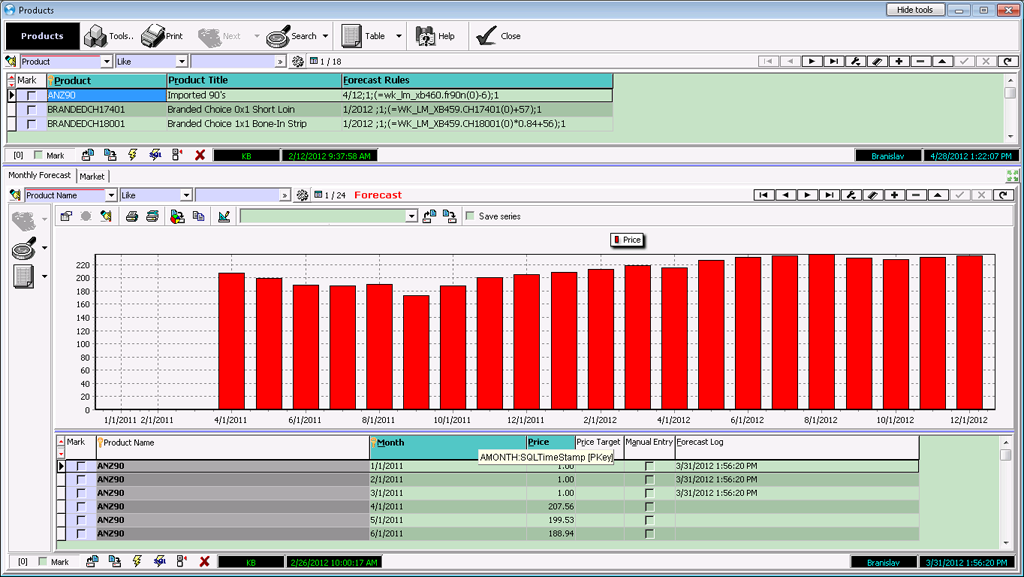Expand the Product field filter dropdown
This screenshot has width=1024, height=577.
coord(107,61)
